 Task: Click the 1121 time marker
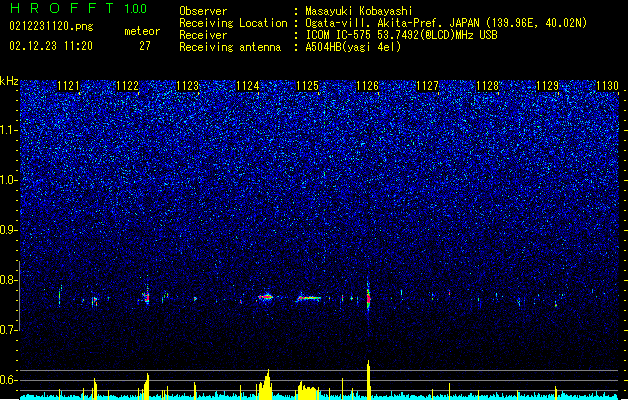pos(68,86)
